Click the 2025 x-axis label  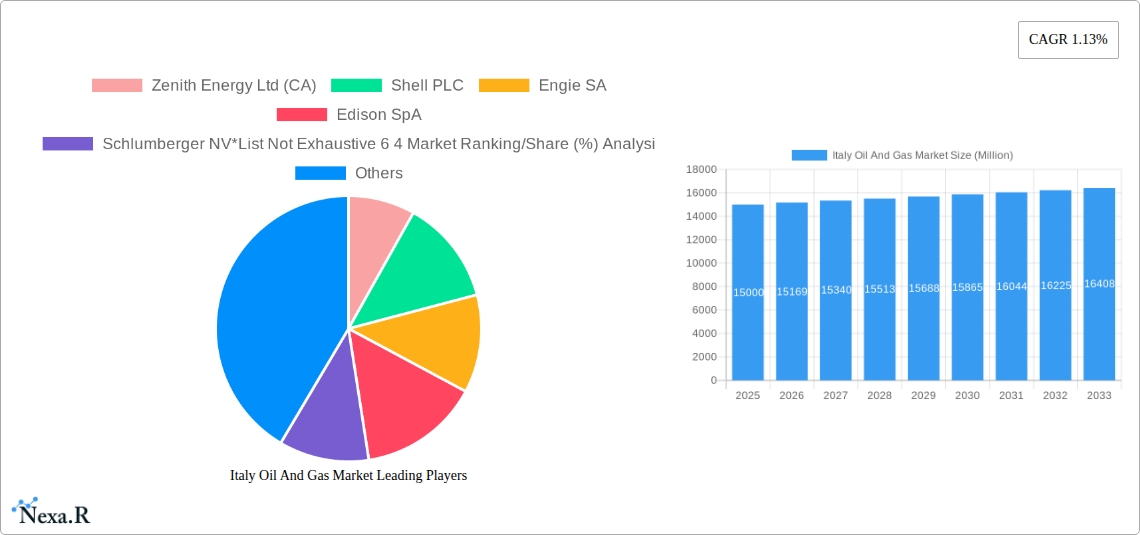(x=747, y=395)
